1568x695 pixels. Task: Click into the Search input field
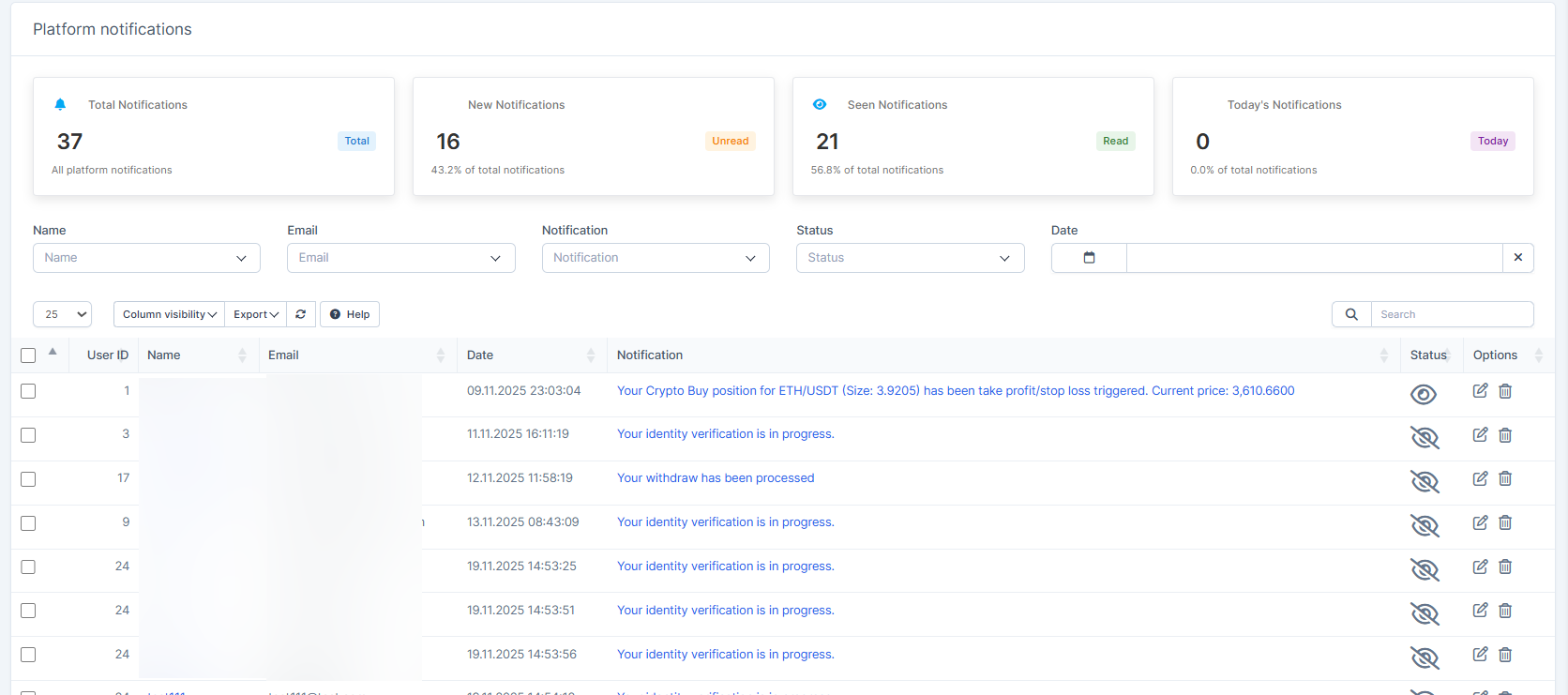(1451, 314)
